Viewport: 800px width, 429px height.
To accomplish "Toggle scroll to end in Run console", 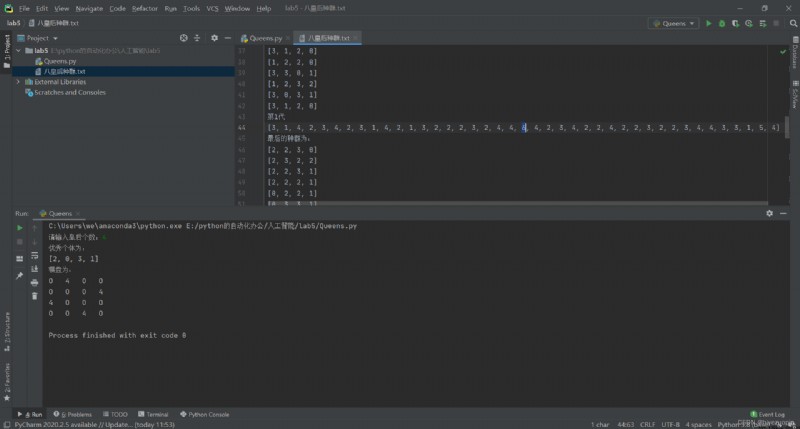I will (x=34, y=269).
